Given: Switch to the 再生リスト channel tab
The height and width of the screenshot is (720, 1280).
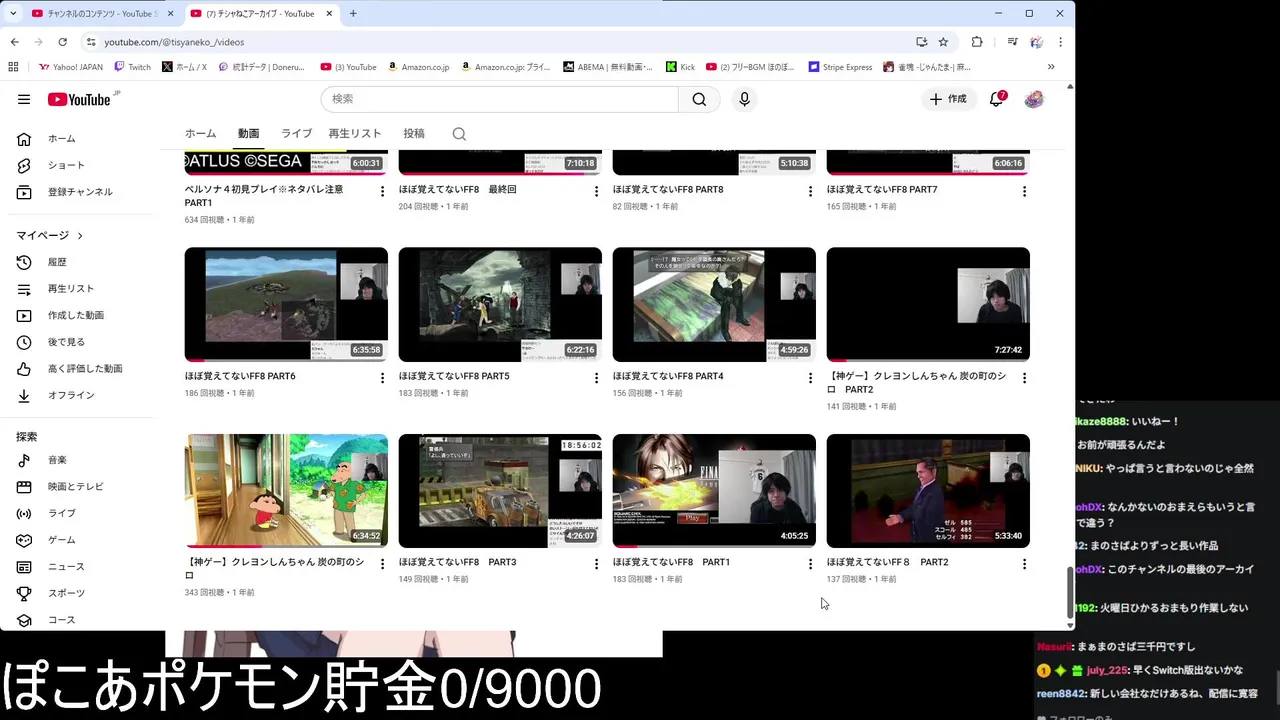Looking at the screenshot, I should coord(355,134).
